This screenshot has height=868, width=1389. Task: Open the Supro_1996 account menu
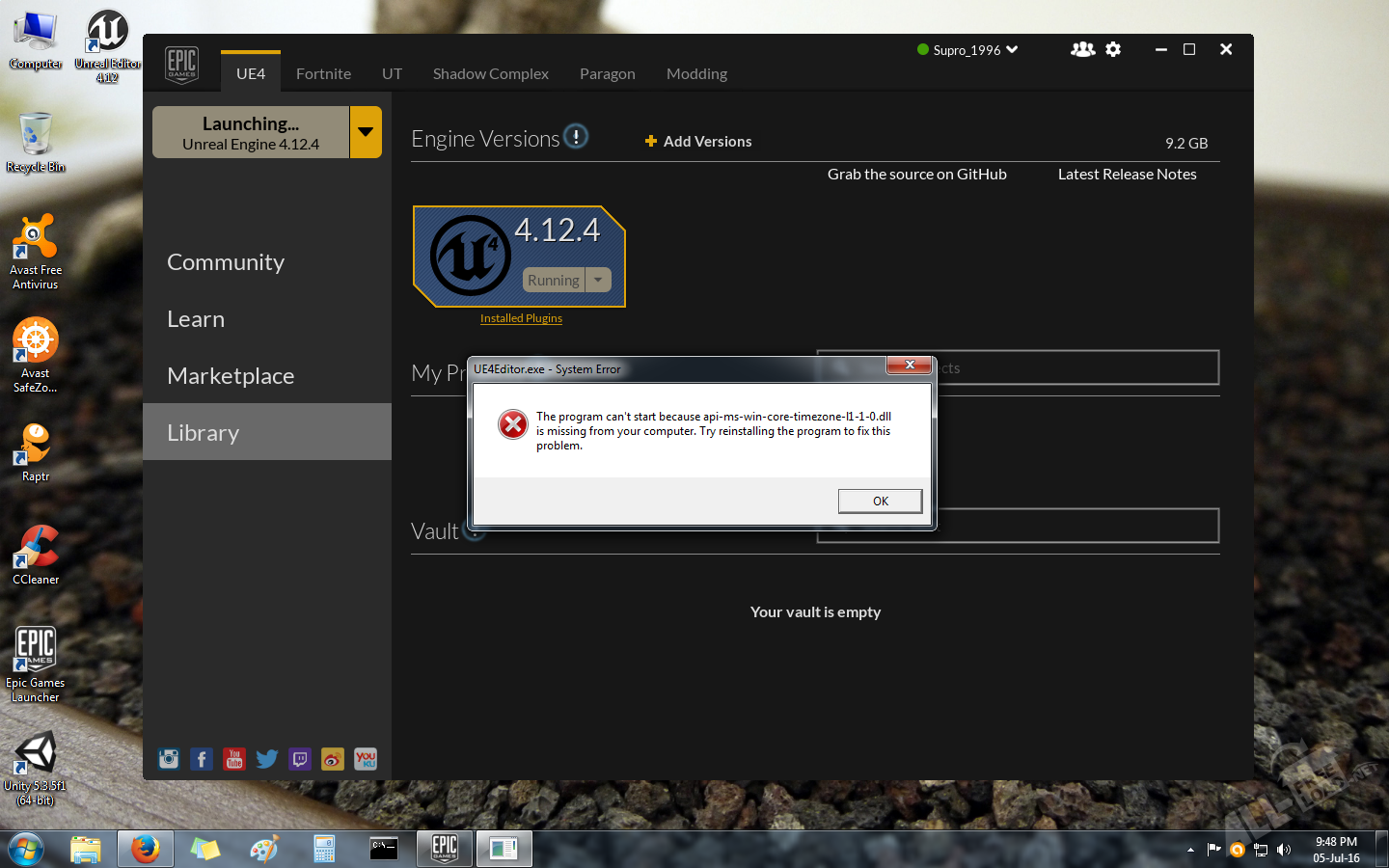pyautogui.click(x=968, y=50)
